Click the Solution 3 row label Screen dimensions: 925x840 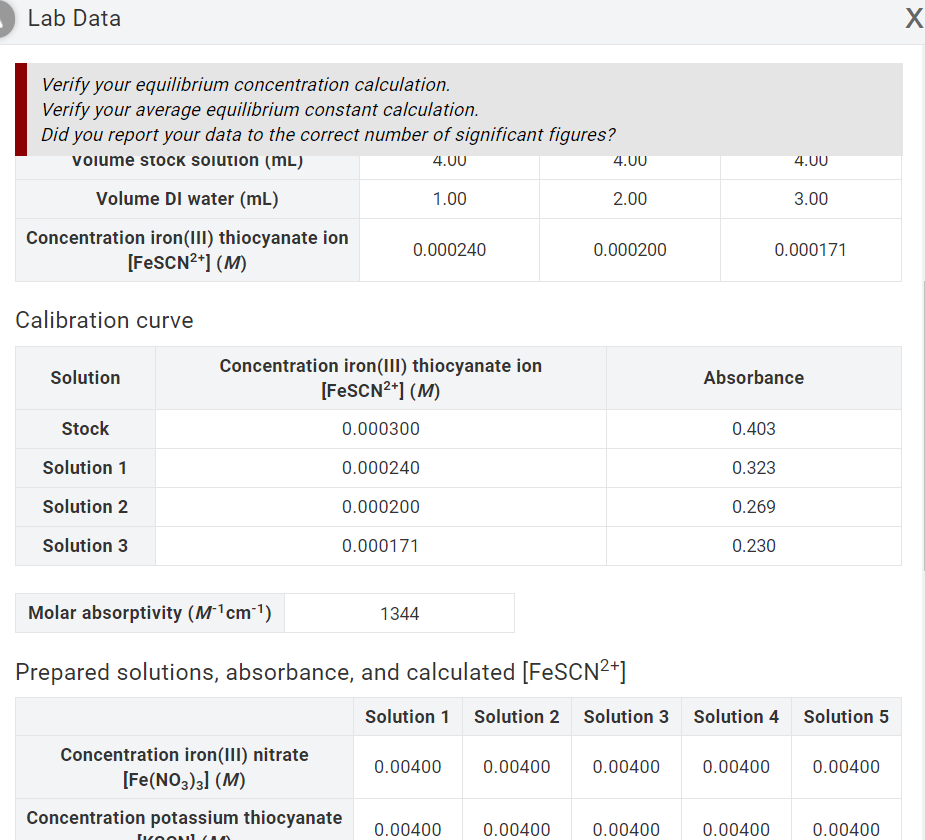pos(85,545)
